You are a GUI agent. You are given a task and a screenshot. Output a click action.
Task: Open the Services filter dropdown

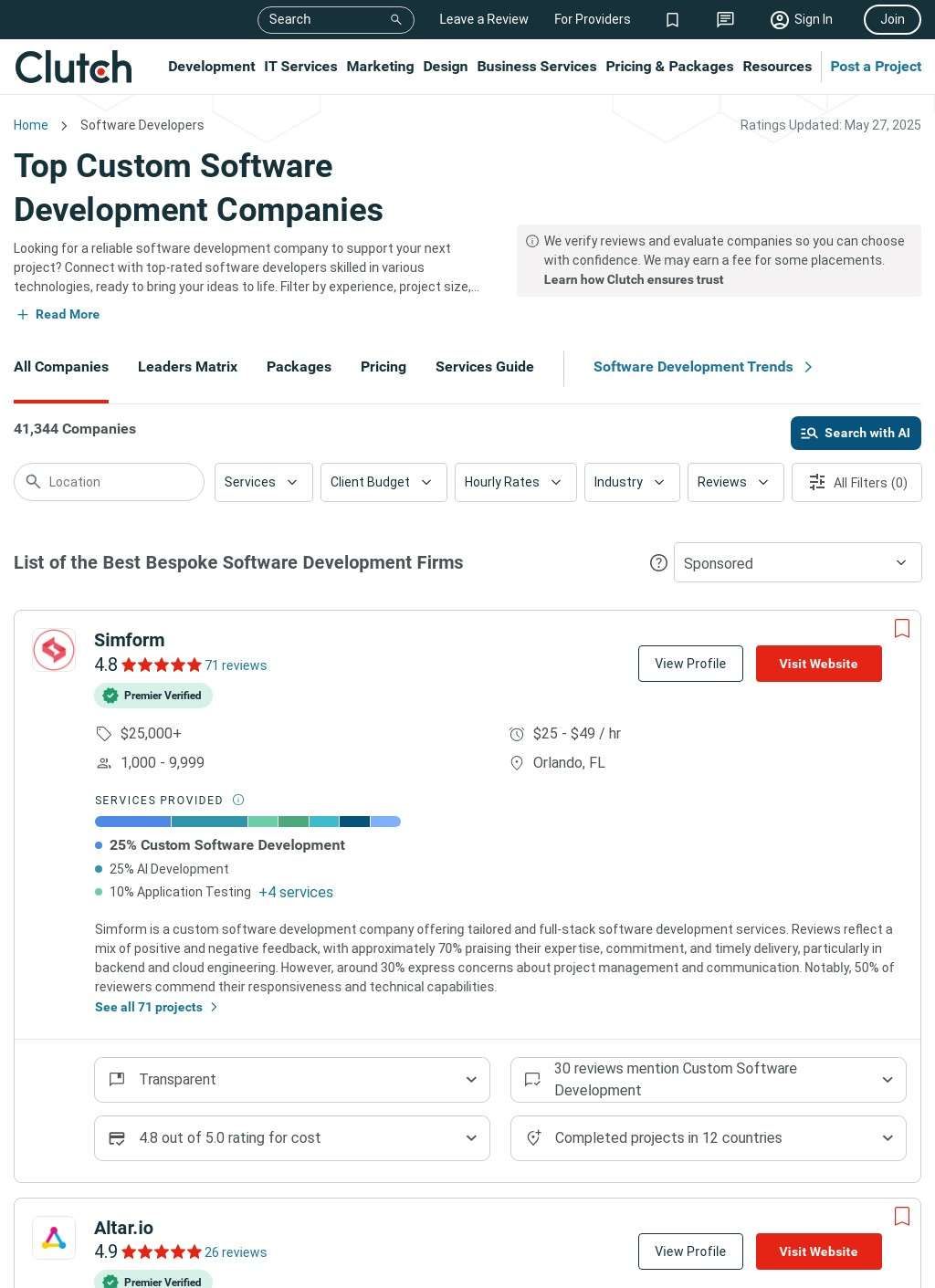264,482
